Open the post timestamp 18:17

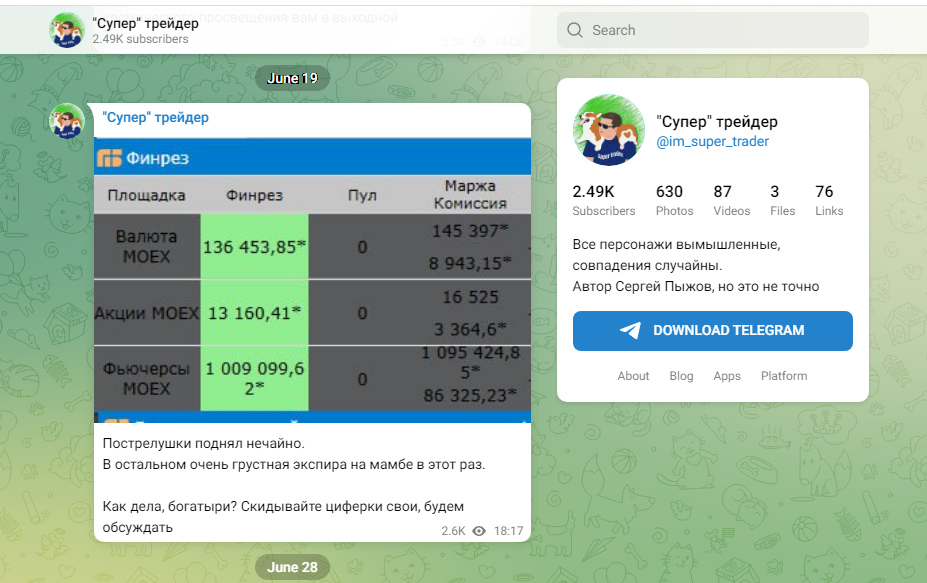pyautogui.click(x=508, y=531)
